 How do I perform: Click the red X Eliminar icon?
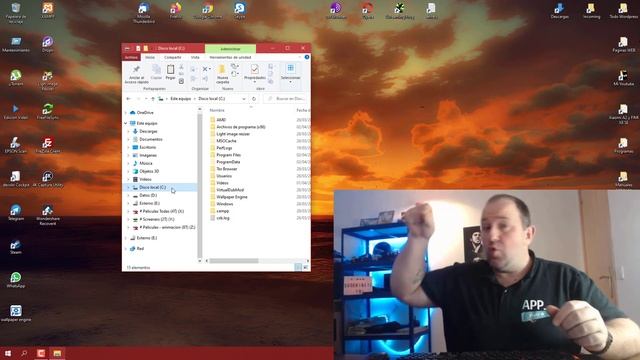(x=205, y=69)
